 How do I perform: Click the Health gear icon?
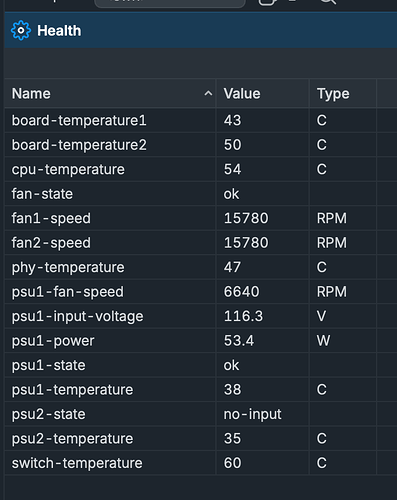click(x=21, y=31)
